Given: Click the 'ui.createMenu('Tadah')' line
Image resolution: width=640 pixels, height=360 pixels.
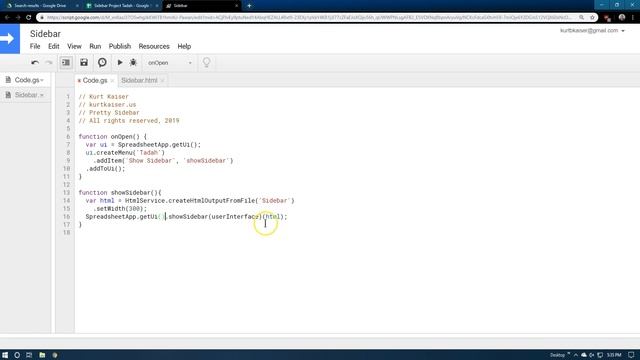Looking at the screenshot, I should coord(125,153).
